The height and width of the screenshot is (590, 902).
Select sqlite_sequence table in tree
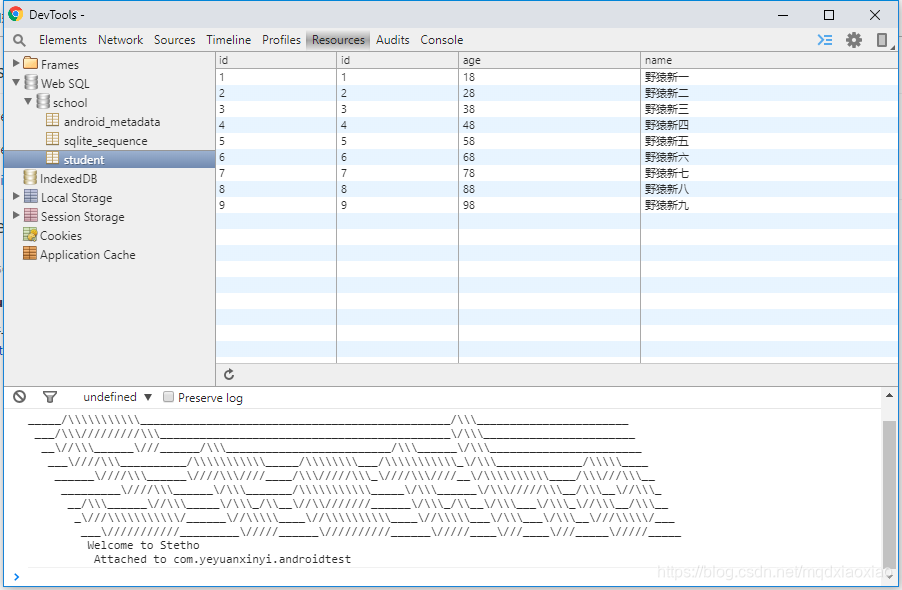(x=105, y=141)
